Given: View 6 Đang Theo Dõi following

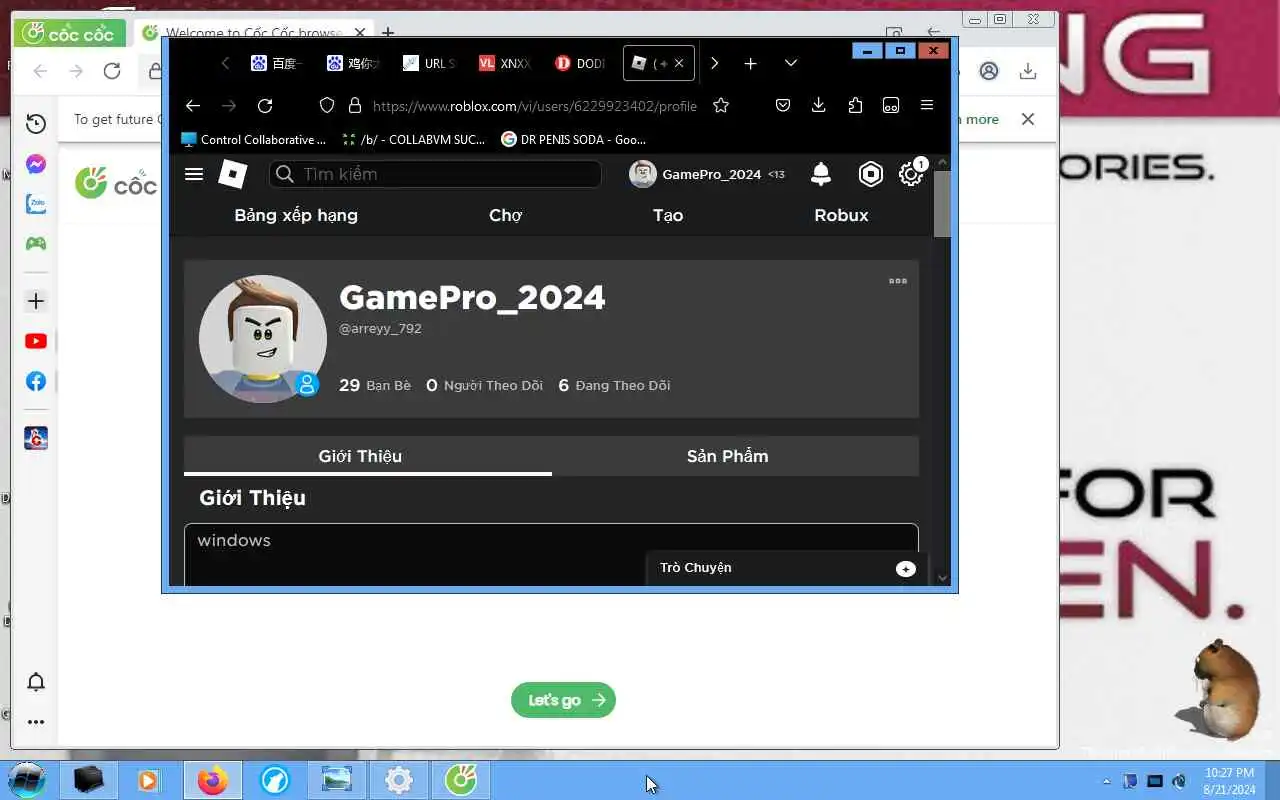Looking at the screenshot, I should 614,385.
